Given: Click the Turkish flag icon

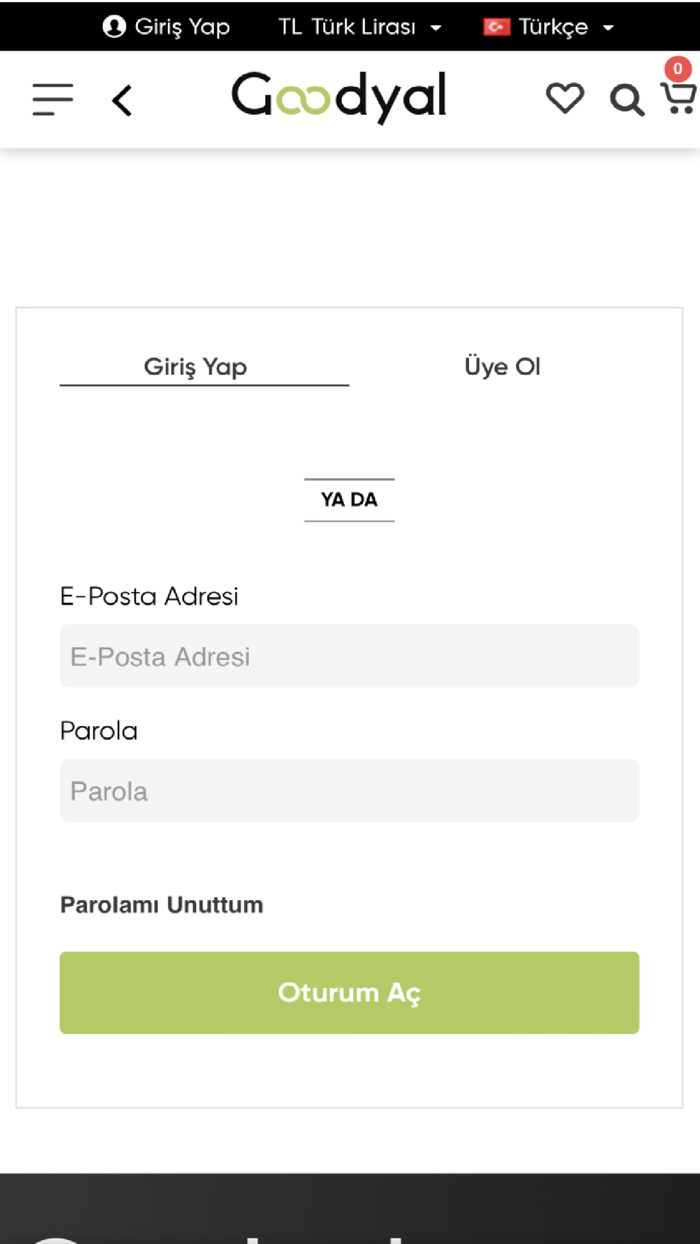Looking at the screenshot, I should (497, 27).
